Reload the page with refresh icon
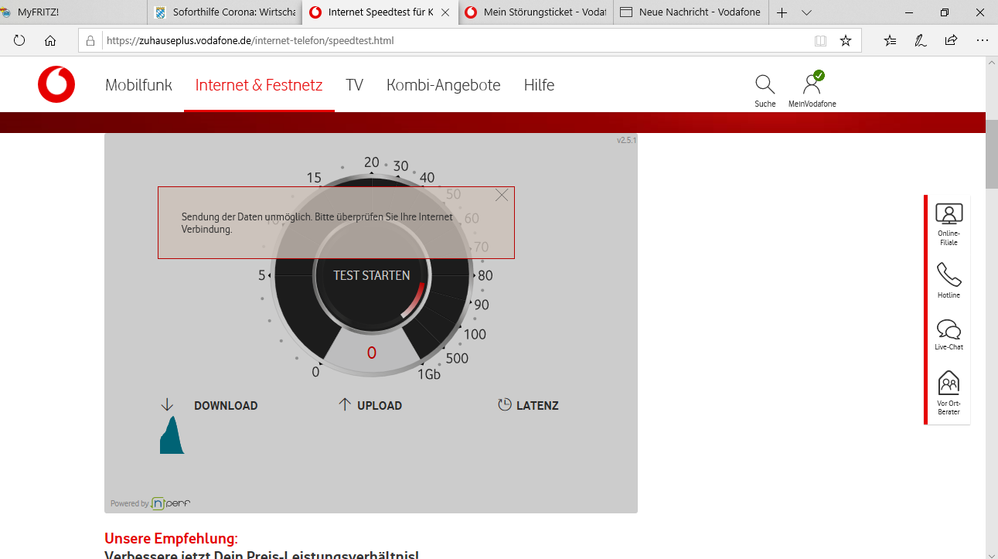The width and height of the screenshot is (998, 559). pyautogui.click(x=19, y=41)
